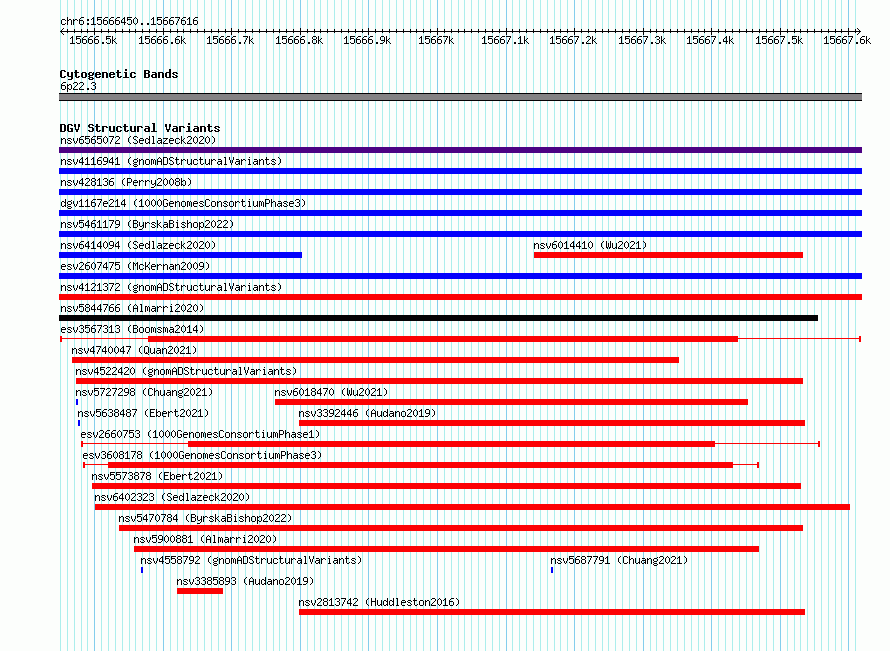890x651 pixels.
Task: Click the blue nsv428136 Perry2008b bar
Action: pos(460,192)
